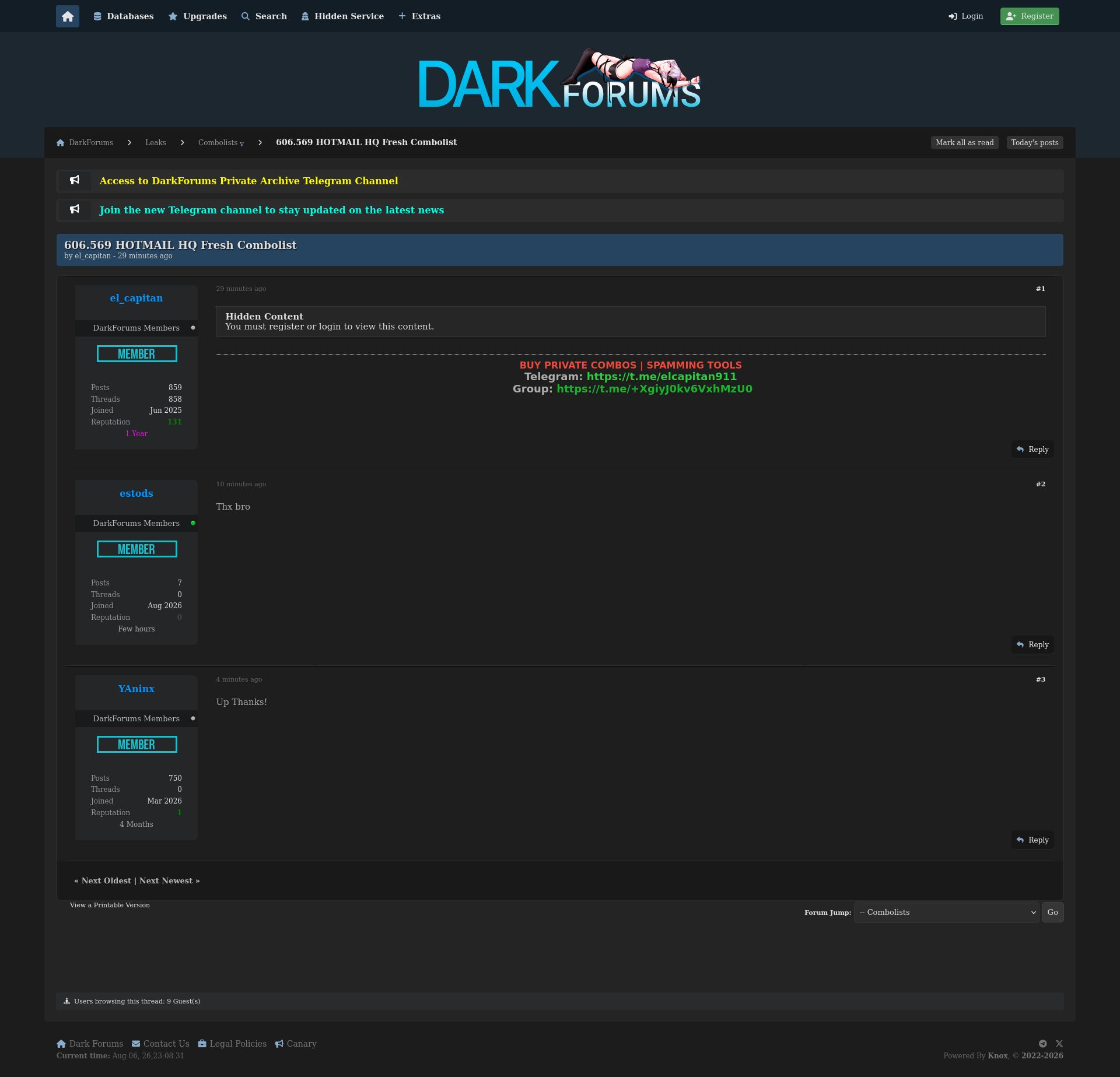Screen dimensions: 1120x1077
Task: View el_capitan's reputation of 131
Action: click(174, 422)
